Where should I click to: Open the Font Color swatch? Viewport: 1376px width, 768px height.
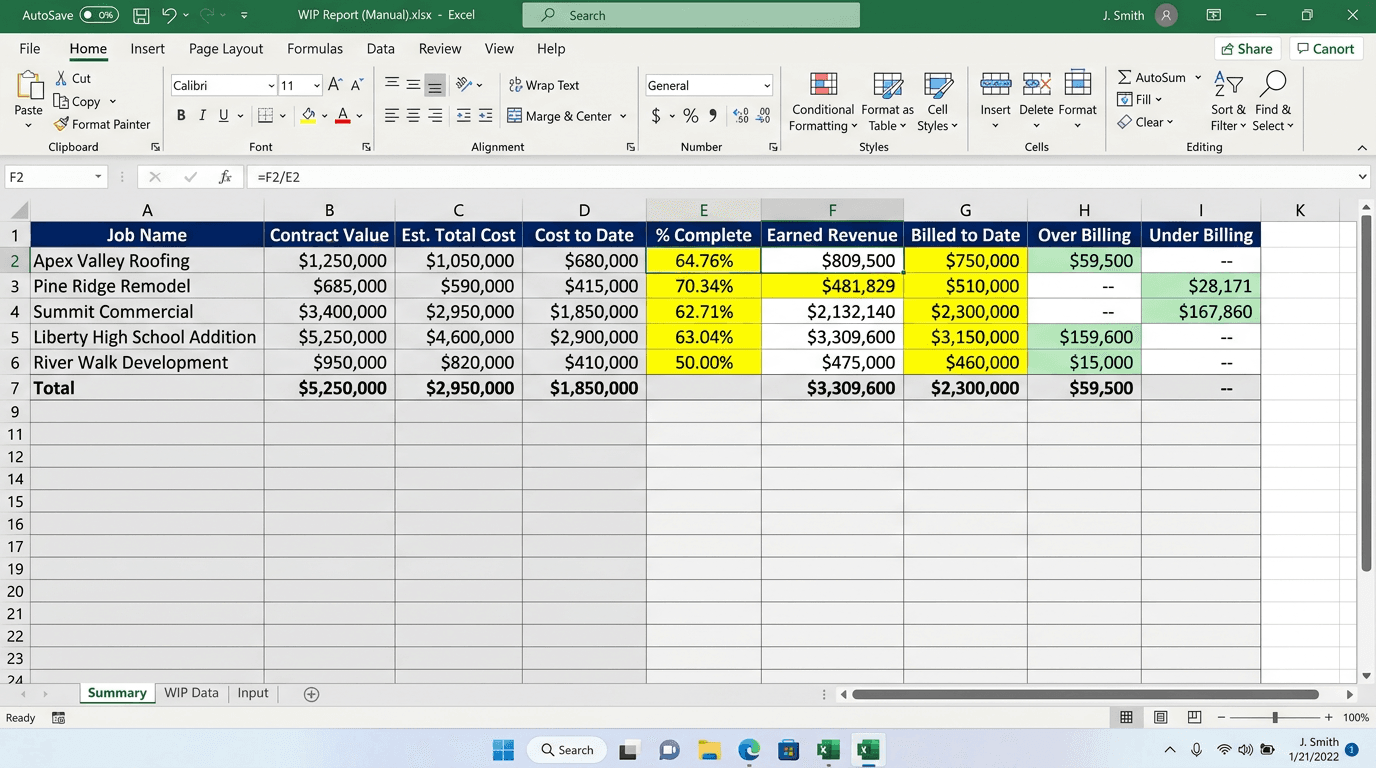pyautogui.click(x=345, y=116)
